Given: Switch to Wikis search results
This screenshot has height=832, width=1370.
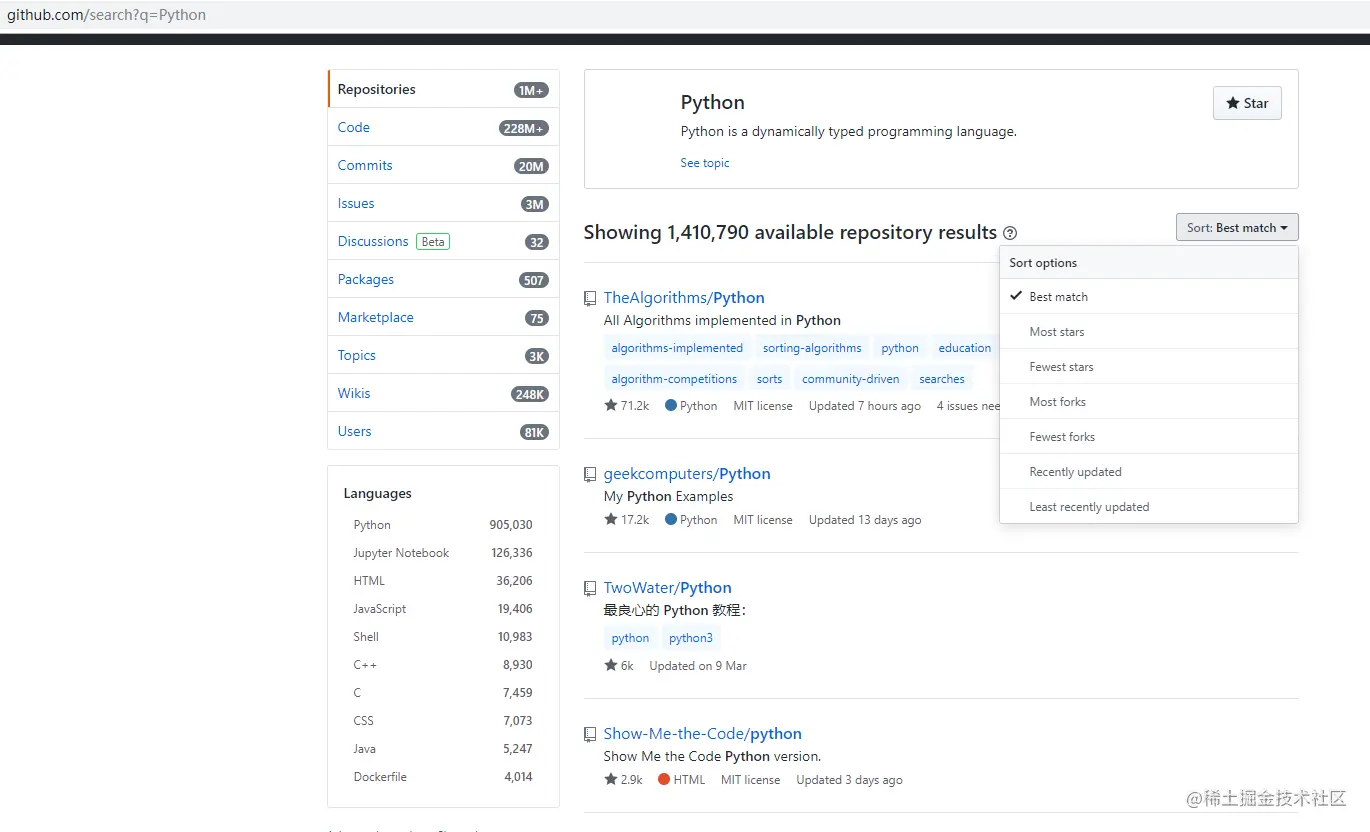Looking at the screenshot, I should (443, 393).
